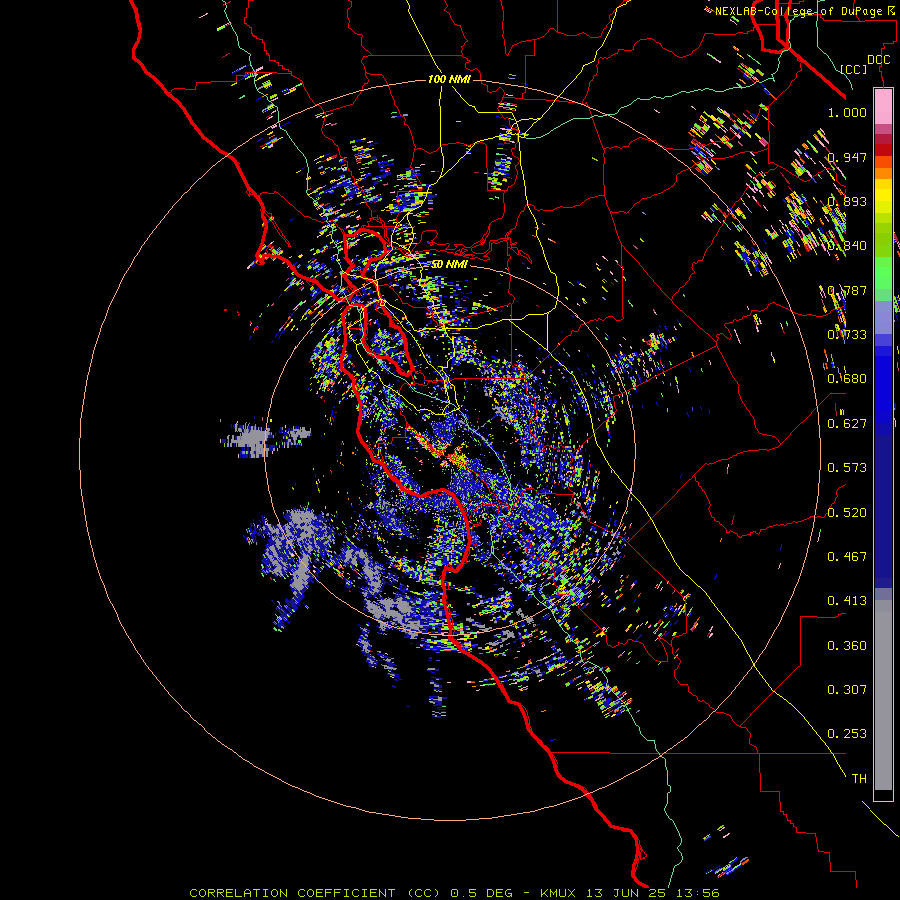Image resolution: width=900 pixels, height=900 pixels.
Task: Pick the pink swatch atop color bar
Action: 883,107
